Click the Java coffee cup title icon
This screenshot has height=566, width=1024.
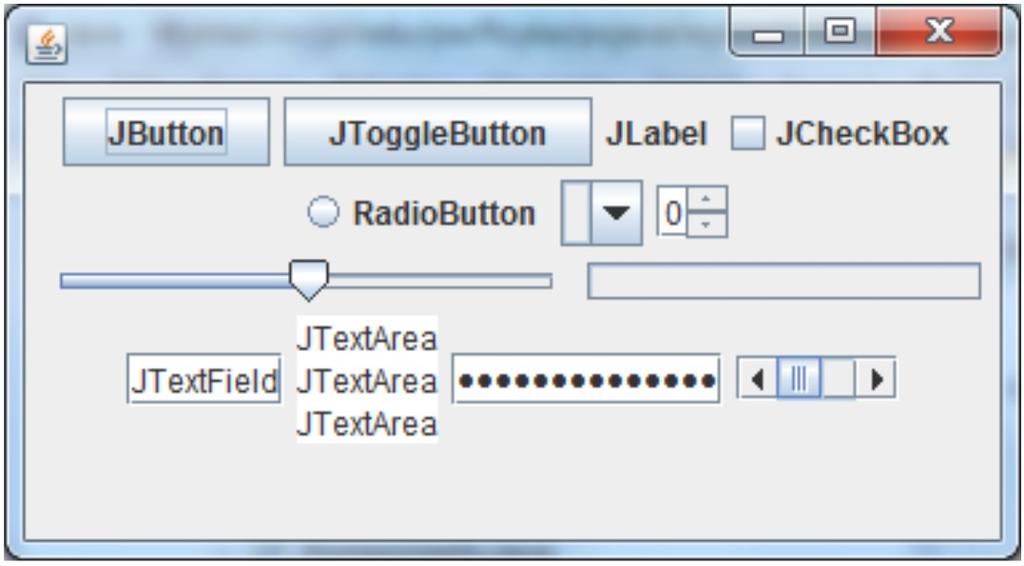pos(46,44)
